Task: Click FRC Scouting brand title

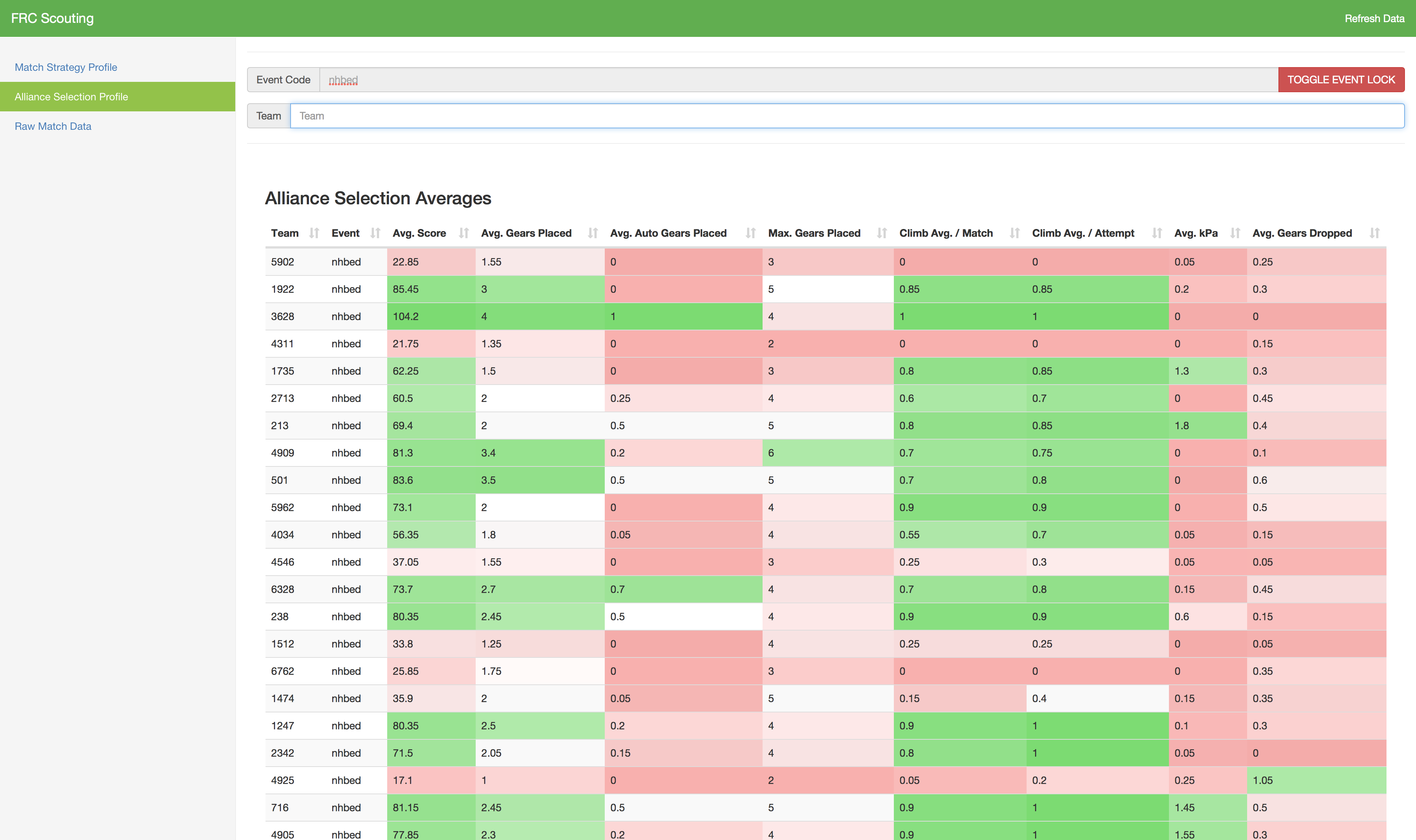Action: 53,18
